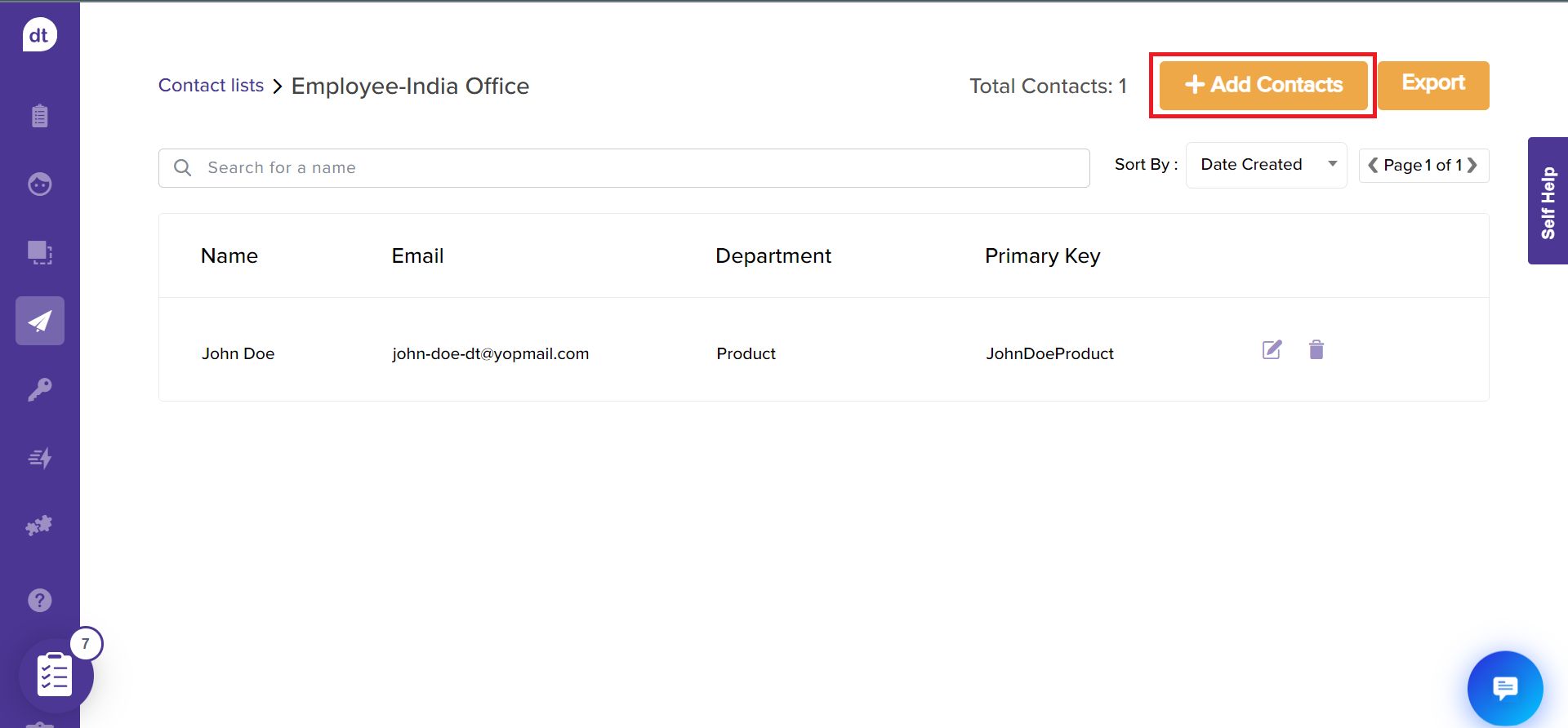Image resolution: width=1568 pixels, height=728 pixels.
Task: Click the Add Contacts button
Action: tap(1263, 85)
